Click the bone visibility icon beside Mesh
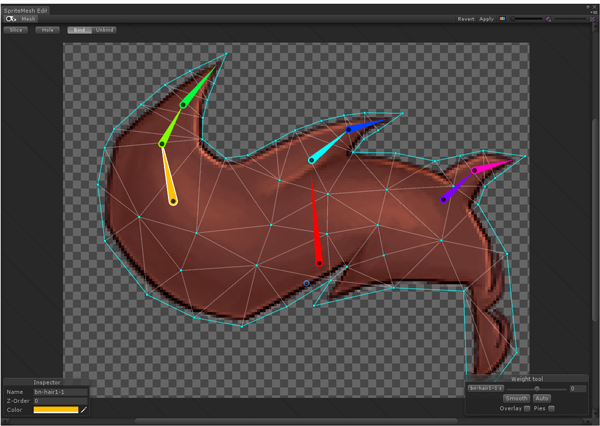Image resolution: width=600 pixels, height=426 pixels. tap(11, 19)
